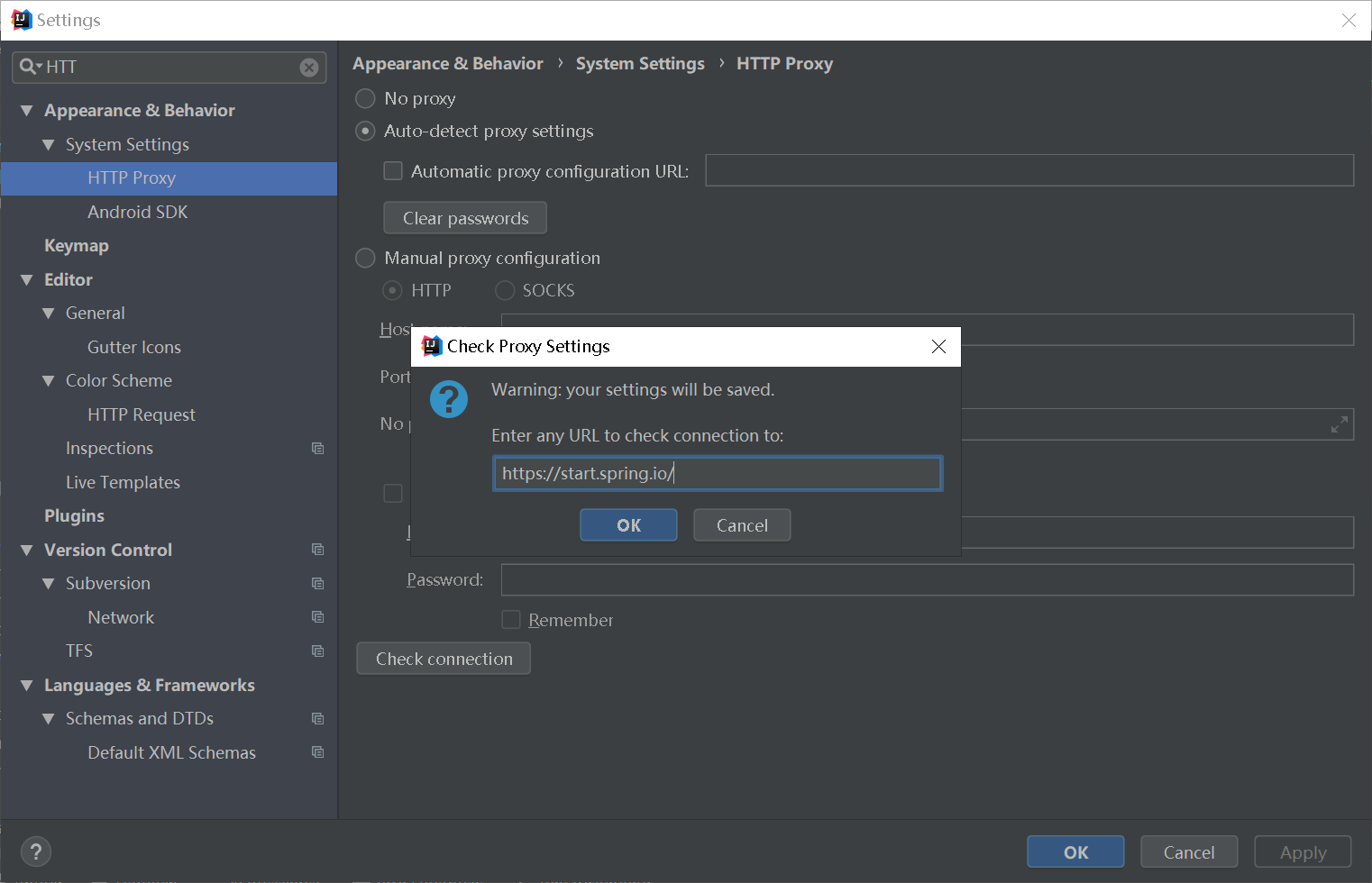The image size is (1372, 883).
Task: Select the No proxy radio button
Action: point(365,98)
